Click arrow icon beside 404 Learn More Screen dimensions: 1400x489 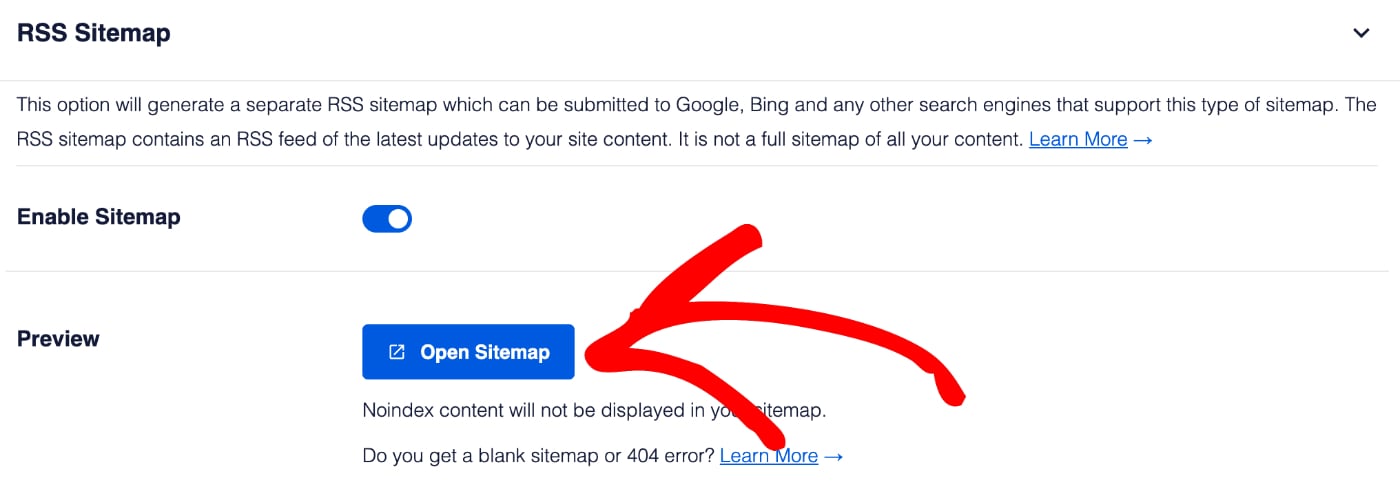coord(834,457)
